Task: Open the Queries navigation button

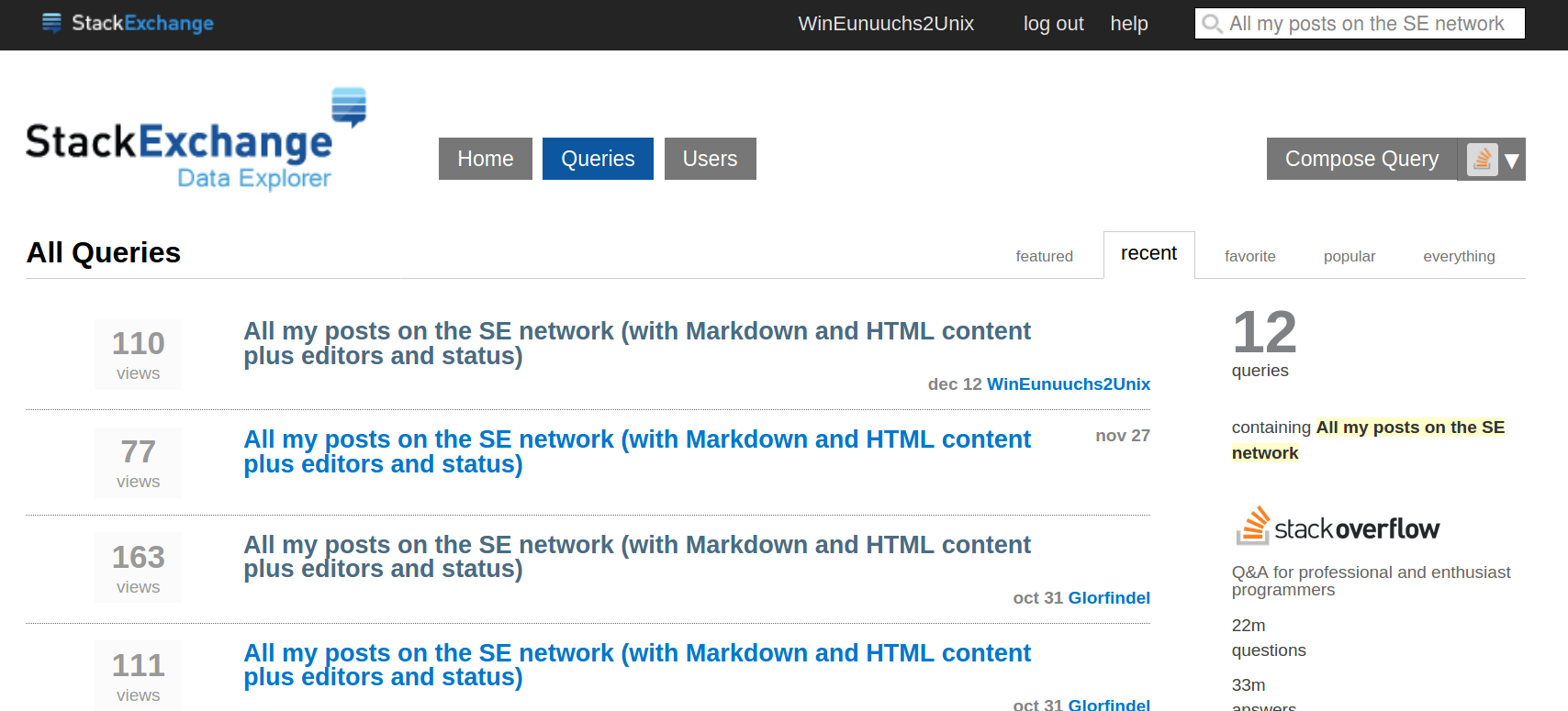Action: point(598,159)
